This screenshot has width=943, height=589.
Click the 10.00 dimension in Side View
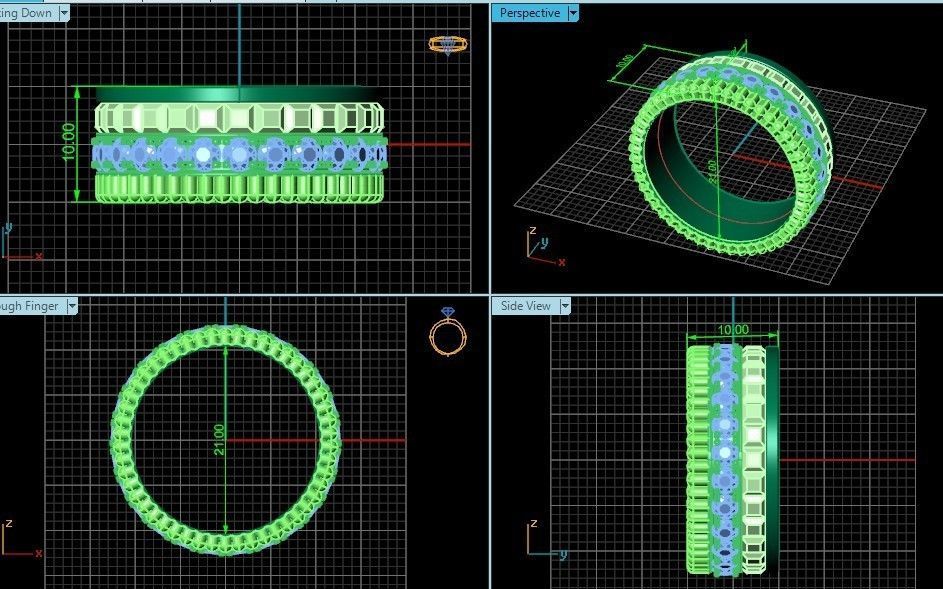(x=733, y=330)
